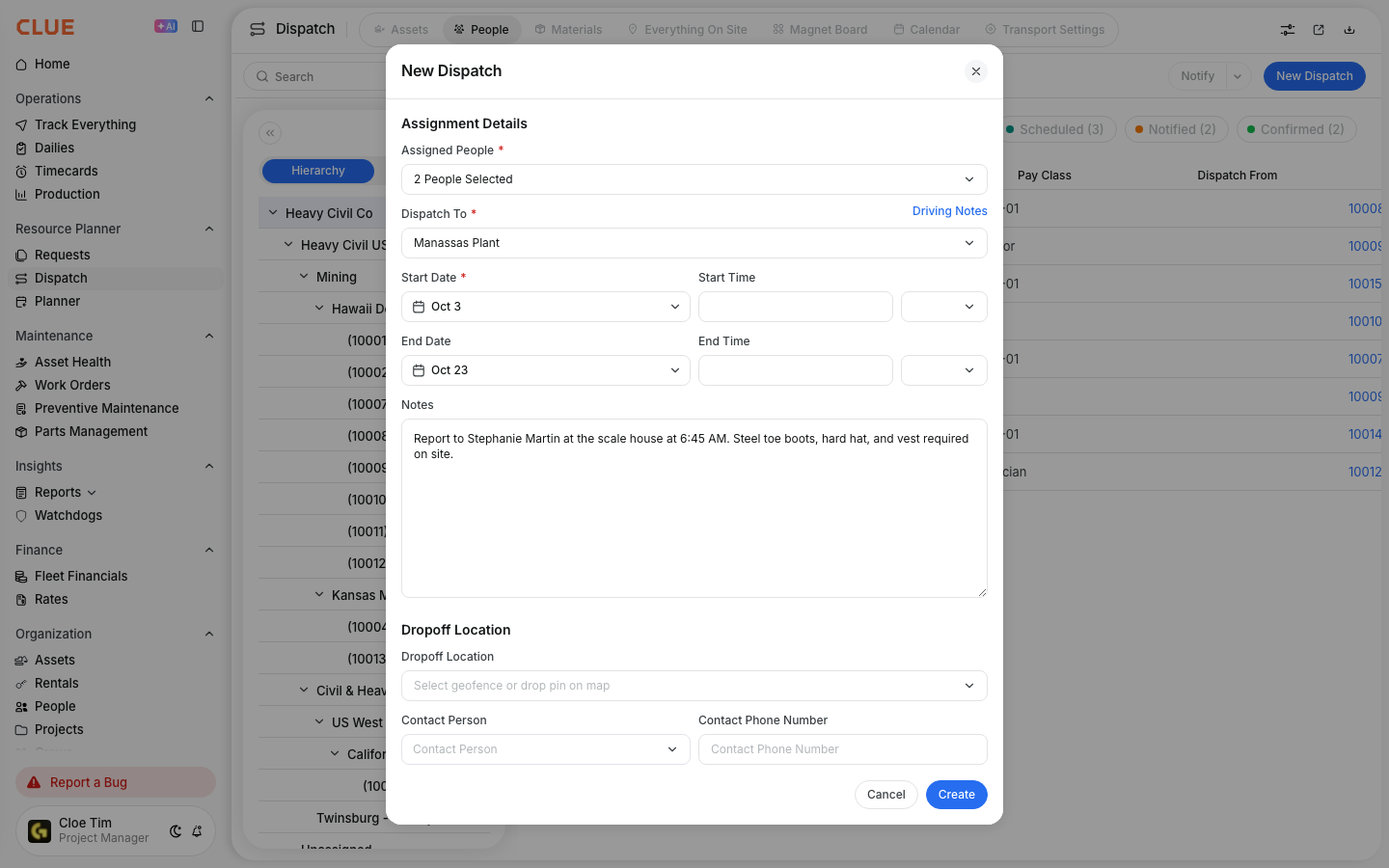The image size is (1389, 868).
Task: Focus the Contact Phone Number field
Action: click(843, 749)
